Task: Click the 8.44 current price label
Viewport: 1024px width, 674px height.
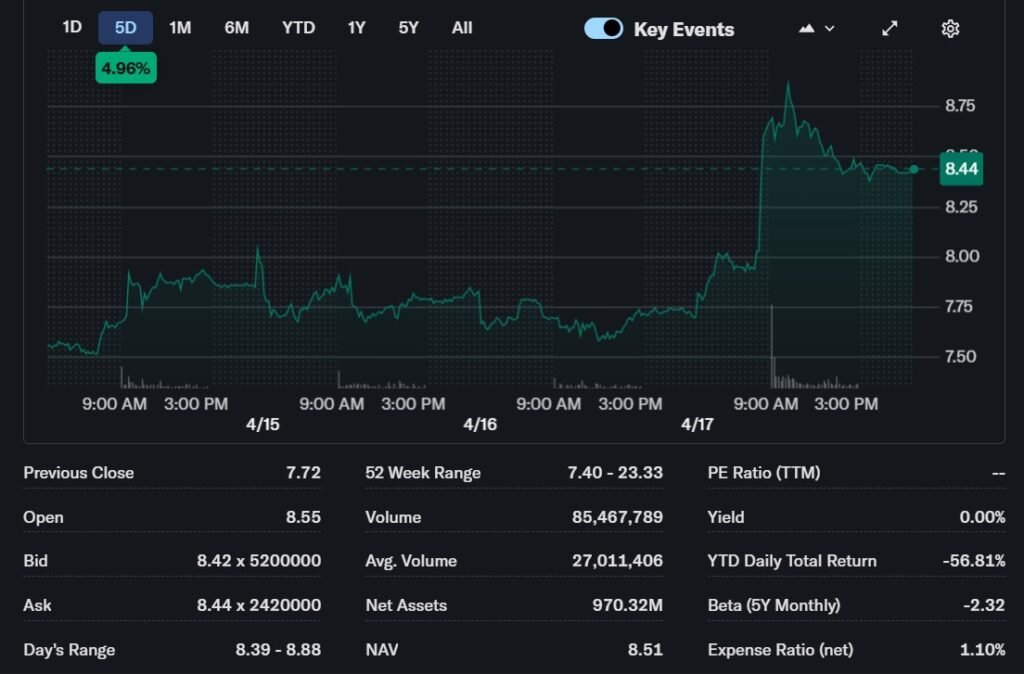Action: [x=961, y=169]
